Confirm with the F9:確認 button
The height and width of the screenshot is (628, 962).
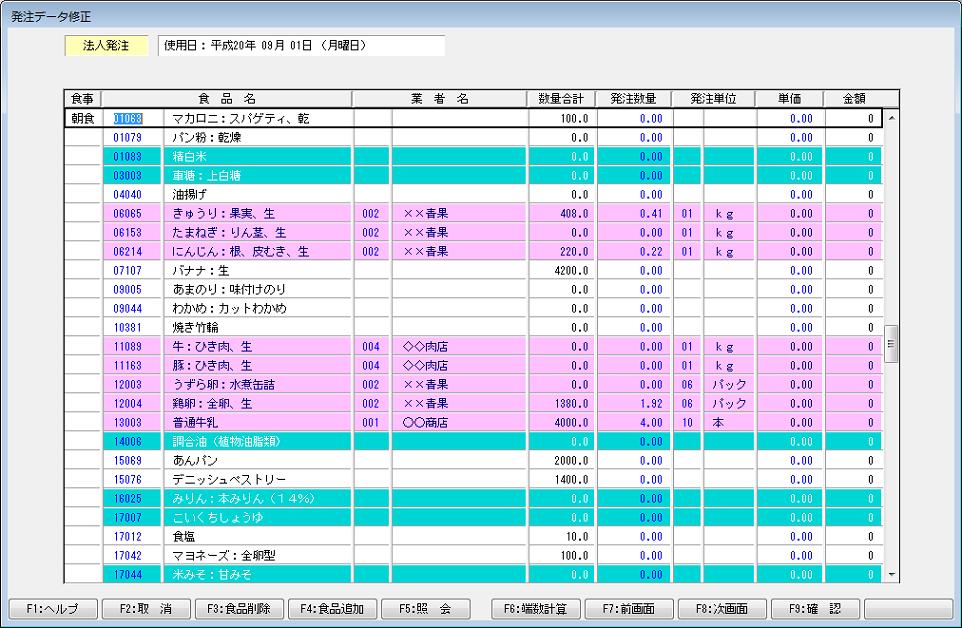pyautogui.click(x=815, y=608)
